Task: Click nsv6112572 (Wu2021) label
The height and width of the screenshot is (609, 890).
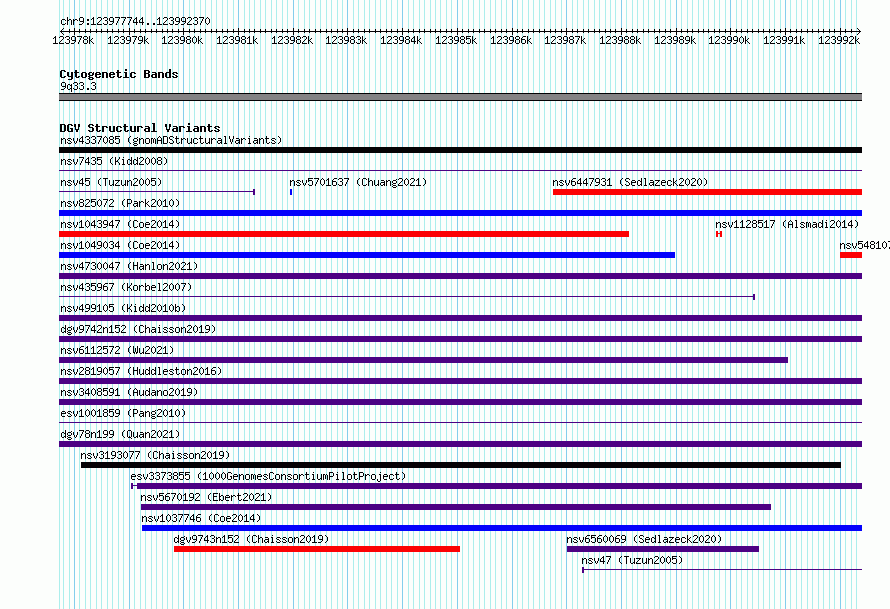Action: point(117,350)
